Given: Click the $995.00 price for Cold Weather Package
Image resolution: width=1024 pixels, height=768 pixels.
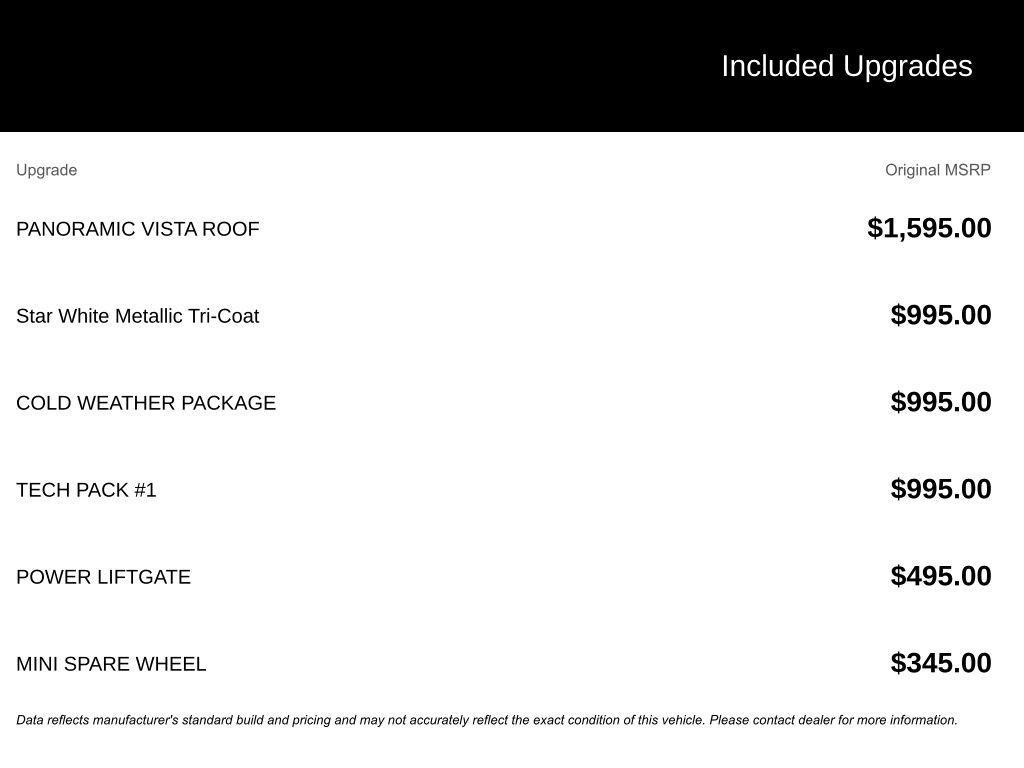Looking at the screenshot, I should [x=941, y=402].
